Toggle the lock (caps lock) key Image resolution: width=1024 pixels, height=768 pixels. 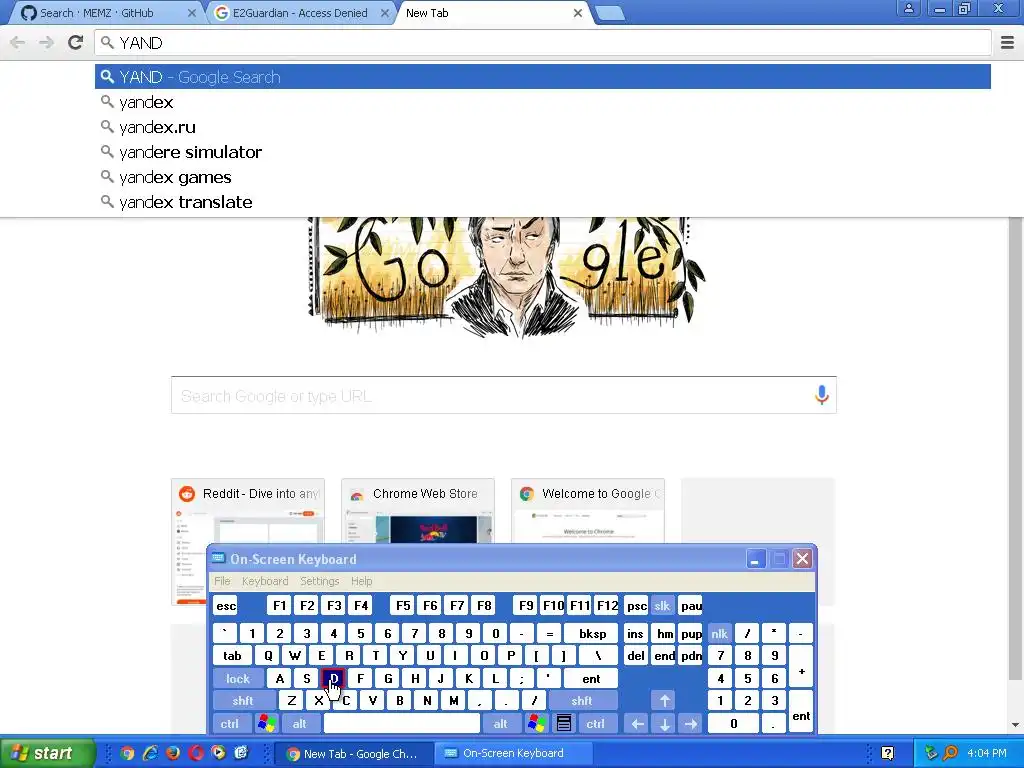coord(238,679)
